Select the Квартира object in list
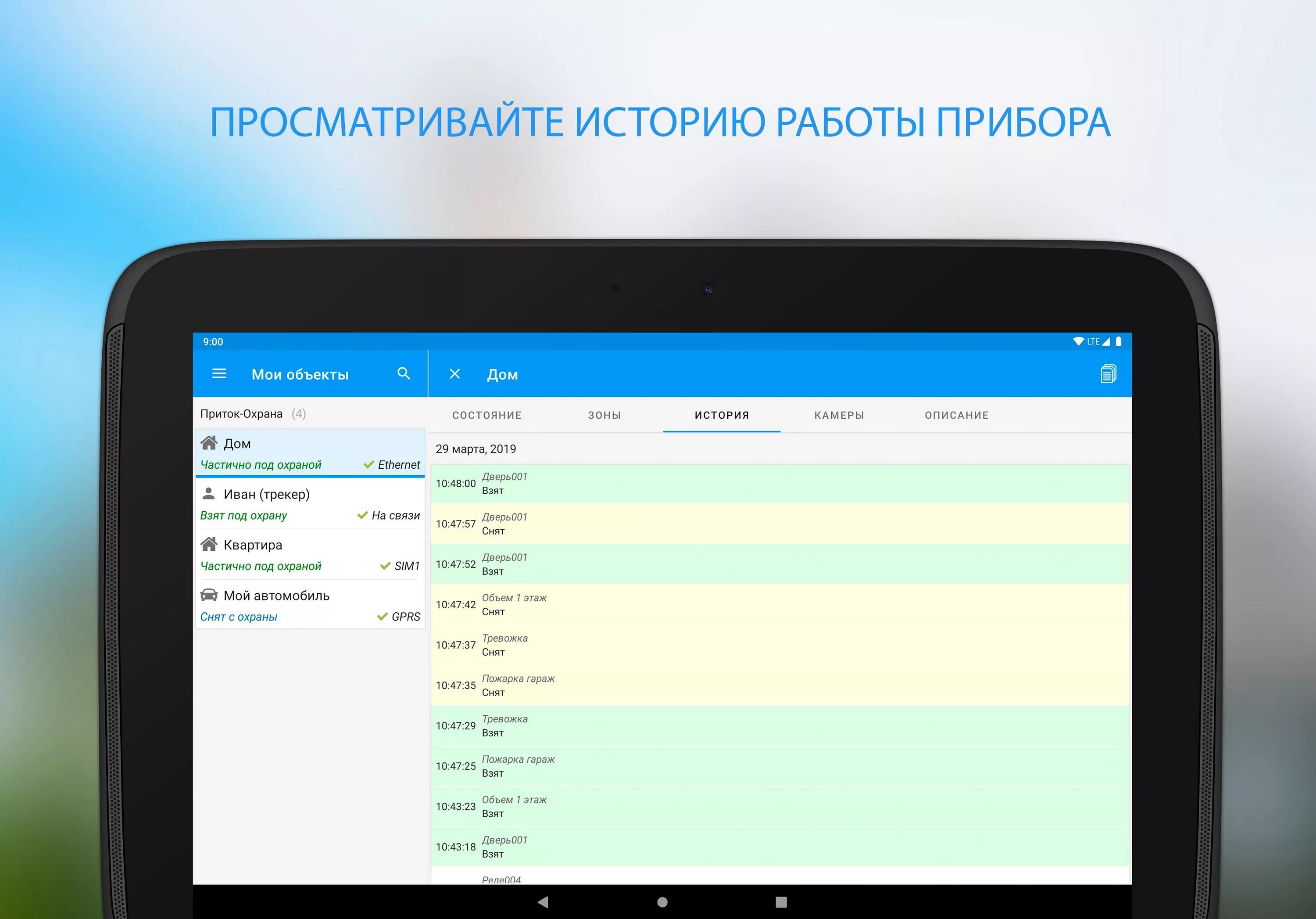Screen dimensions: 1316x919 (310, 554)
